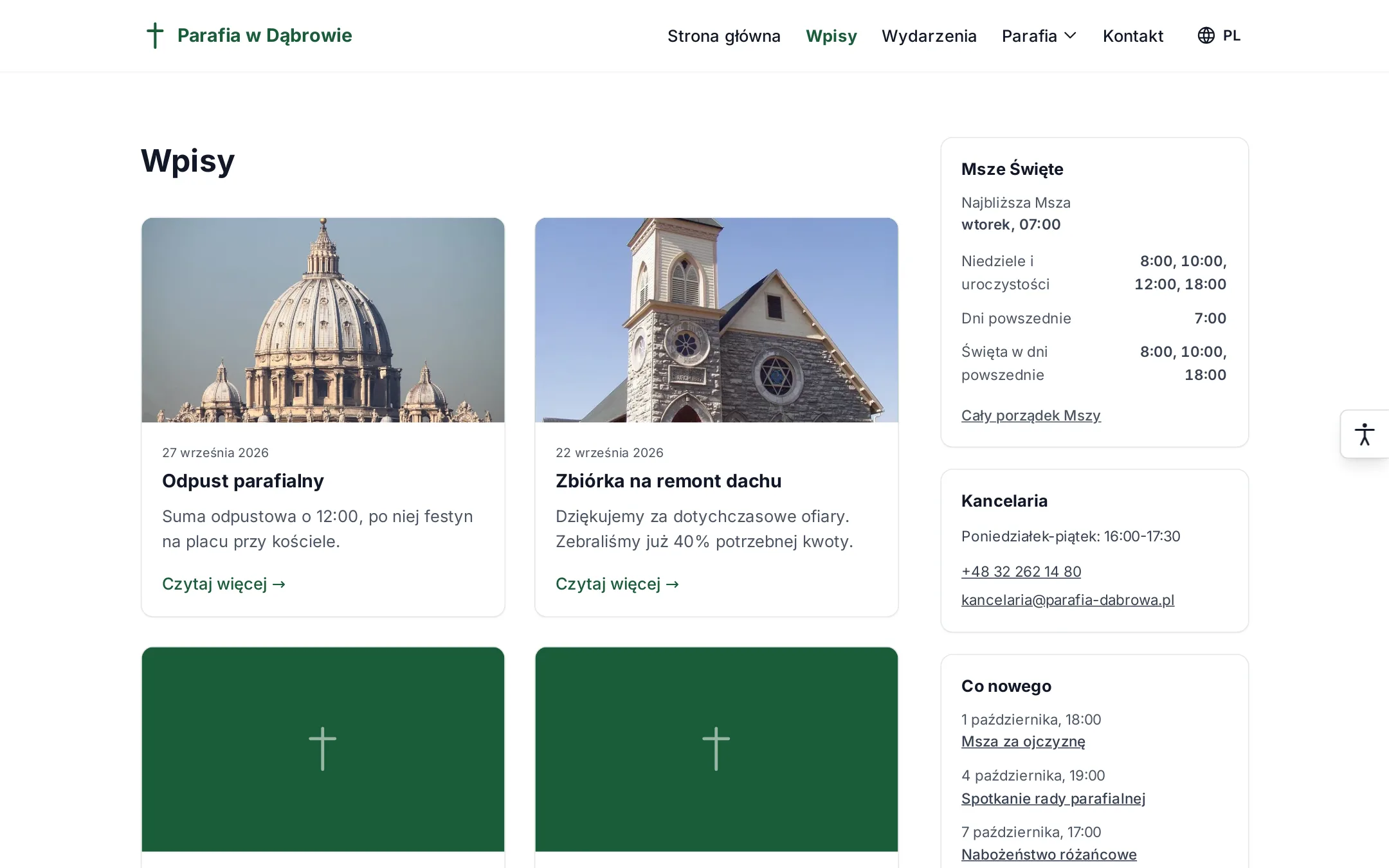Screen dimensions: 1389x868
Task: Open the basilica dome post image
Action: (x=323, y=320)
